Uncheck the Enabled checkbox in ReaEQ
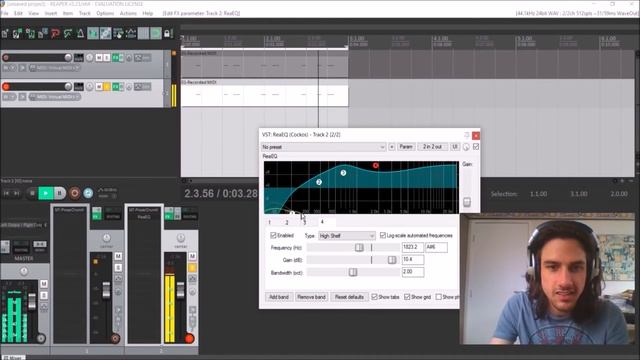Viewport: 640px width, 360px height. pos(273,236)
